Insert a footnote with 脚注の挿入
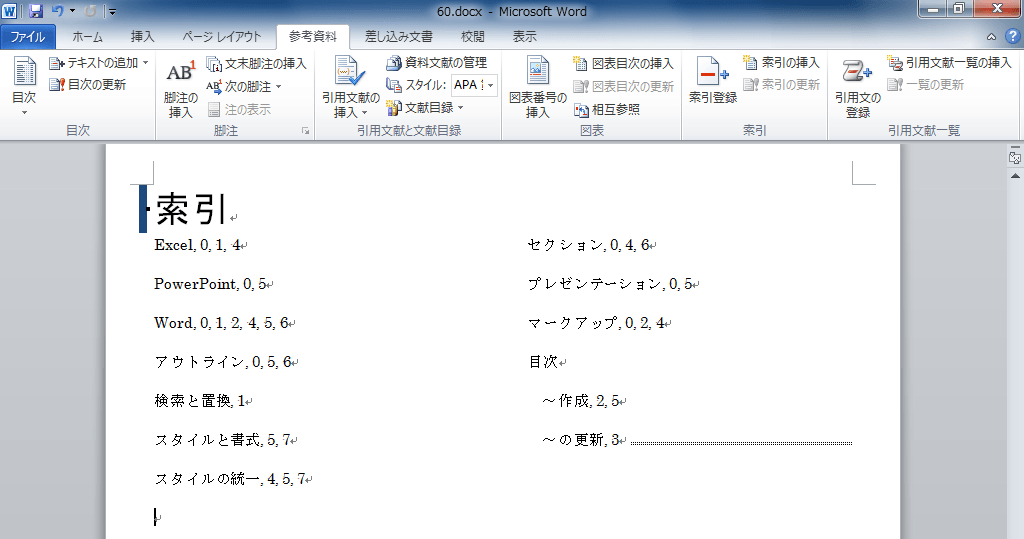The image size is (1024, 539). (180, 89)
